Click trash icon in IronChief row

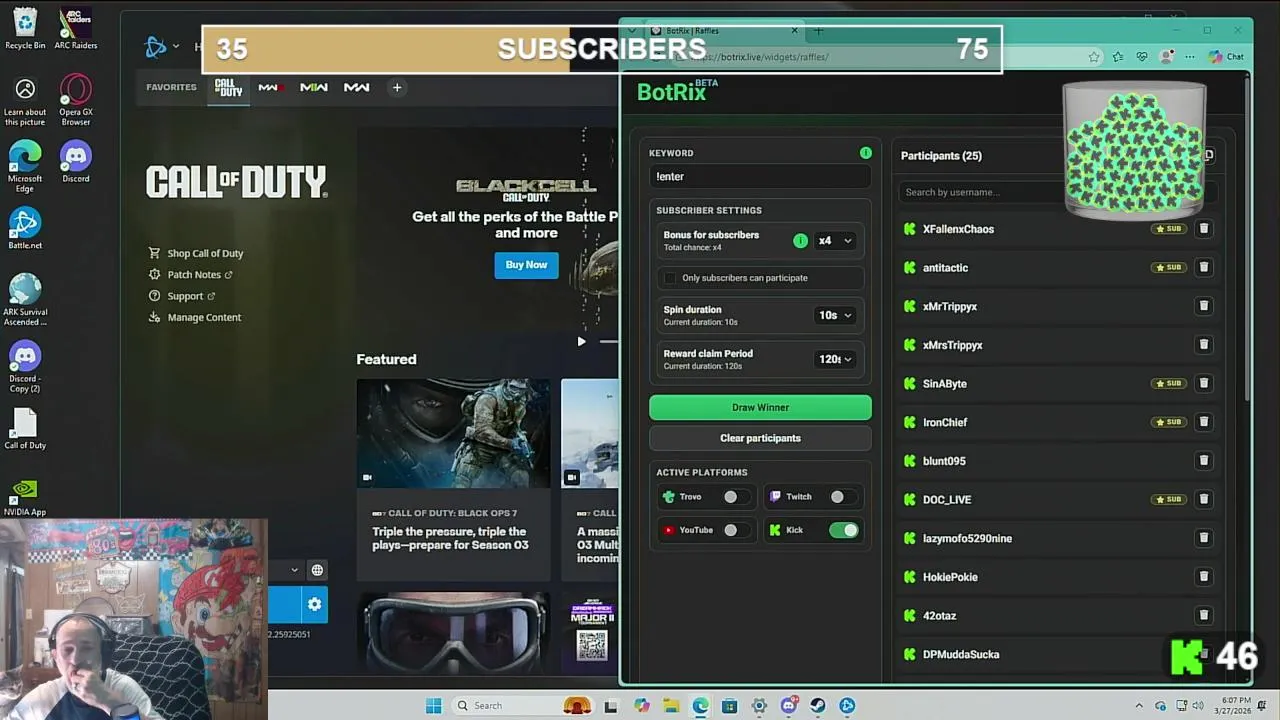[x=1204, y=422]
